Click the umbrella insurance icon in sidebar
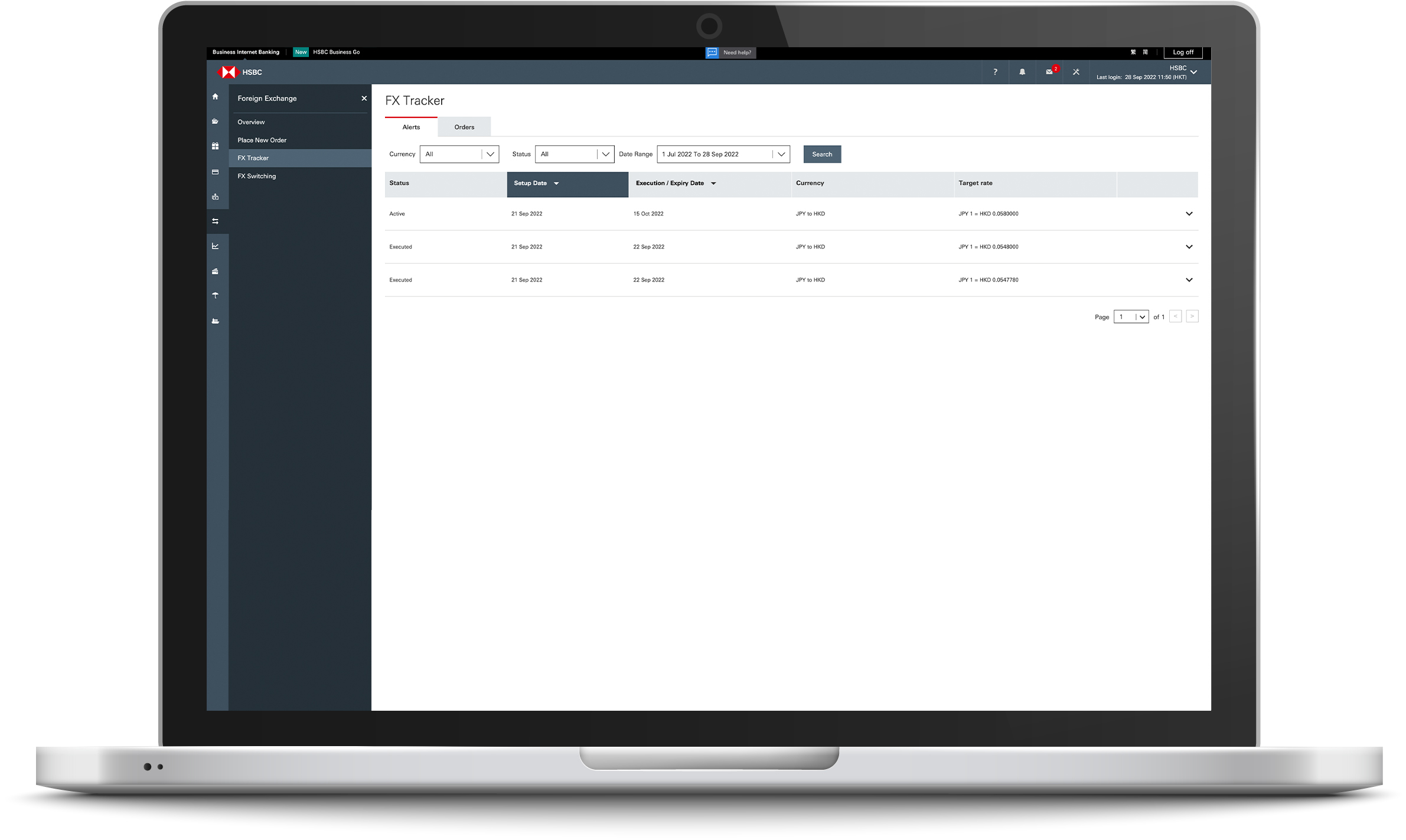This screenshot has height=840, width=1406. click(x=216, y=296)
